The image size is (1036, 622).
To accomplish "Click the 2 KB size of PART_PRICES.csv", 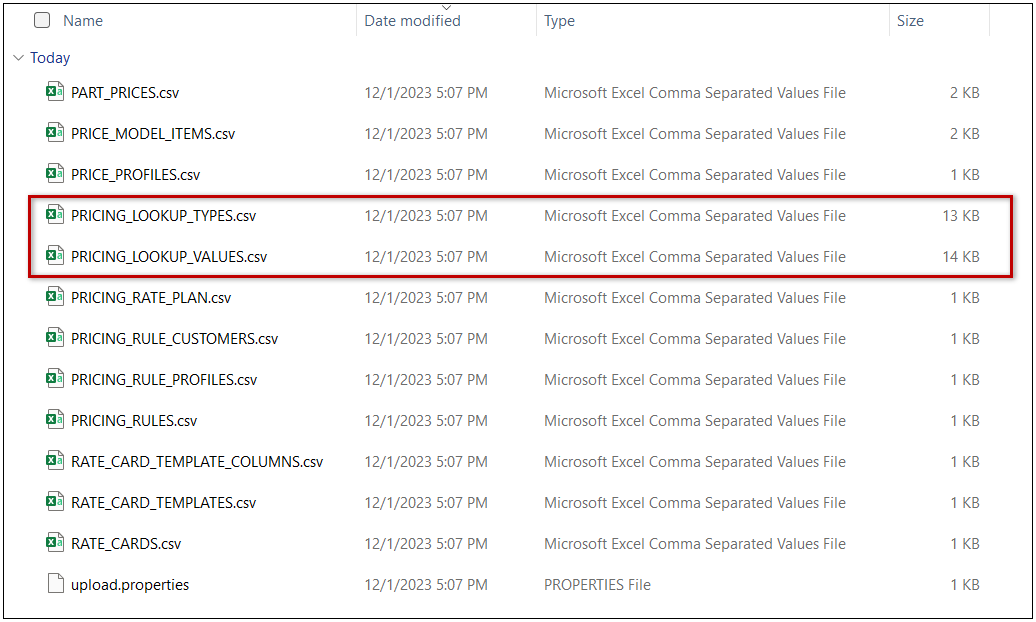I will [x=965, y=93].
